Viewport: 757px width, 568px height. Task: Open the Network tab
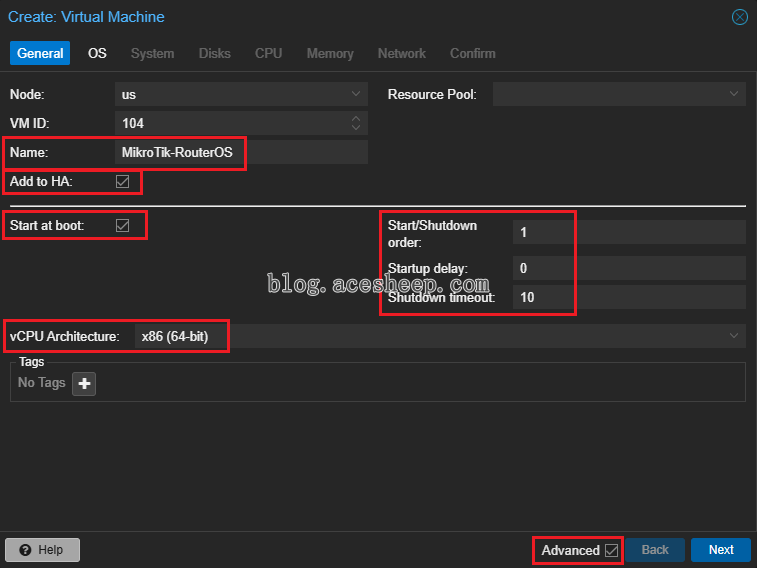[x=402, y=53]
